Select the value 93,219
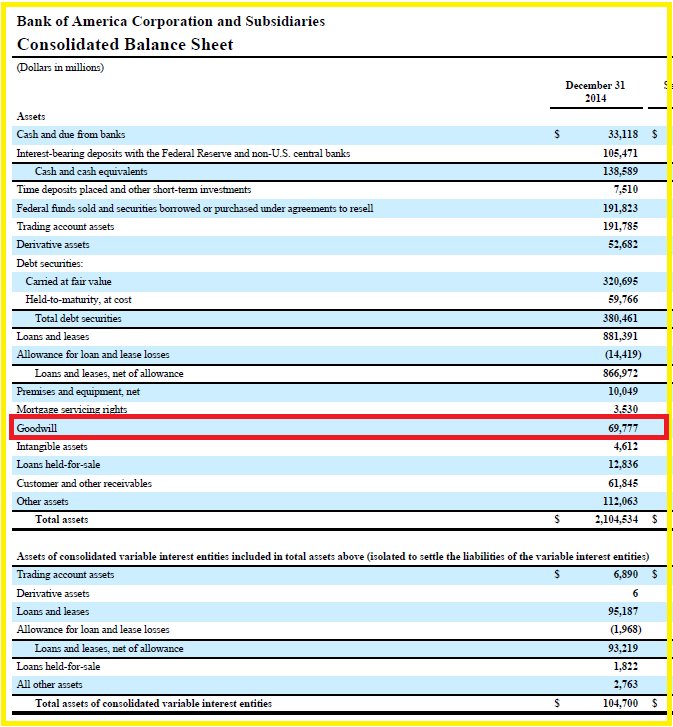The height and width of the screenshot is (727, 673). pyautogui.click(x=623, y=648)
